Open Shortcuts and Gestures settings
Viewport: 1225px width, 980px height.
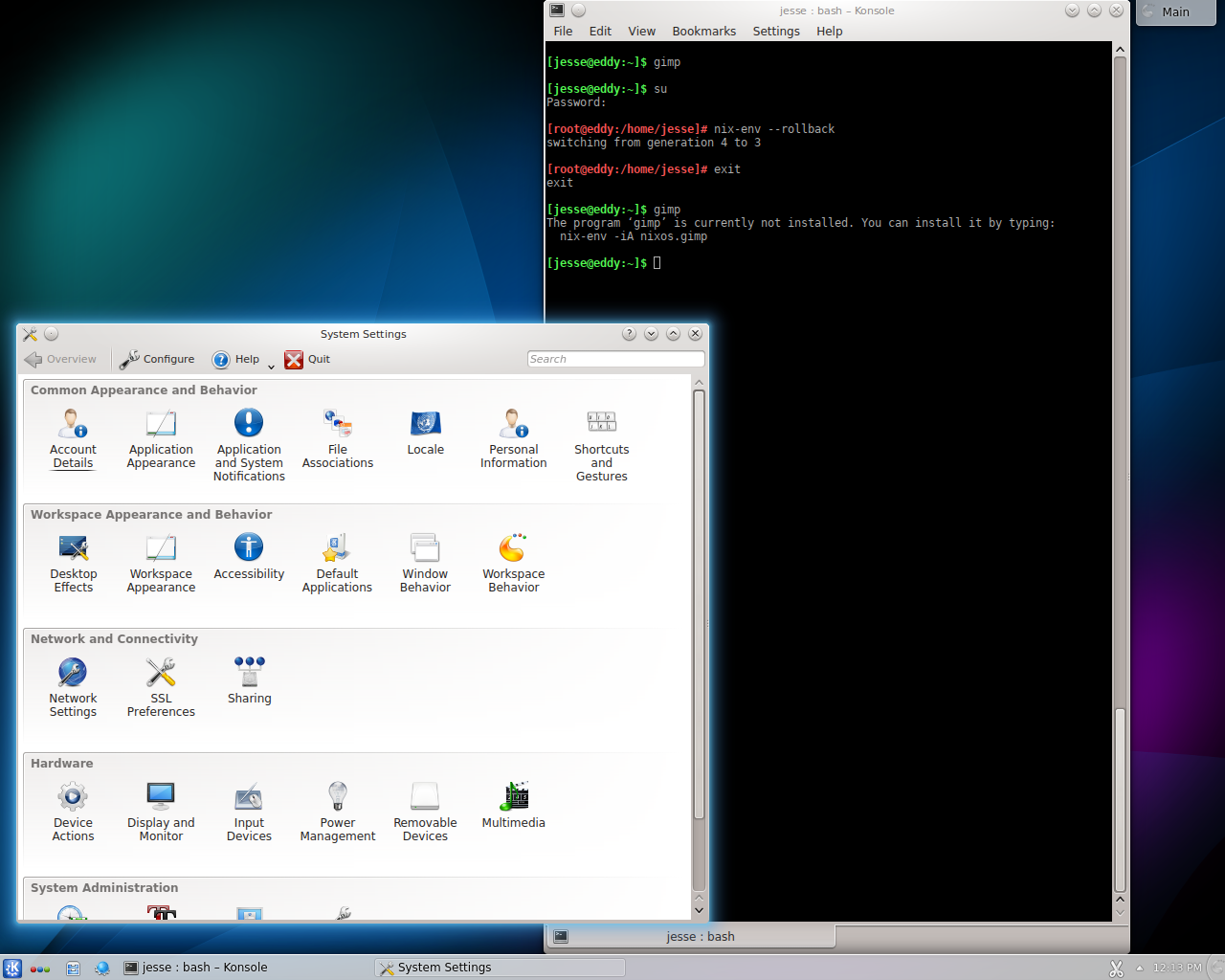click(602, 445)
